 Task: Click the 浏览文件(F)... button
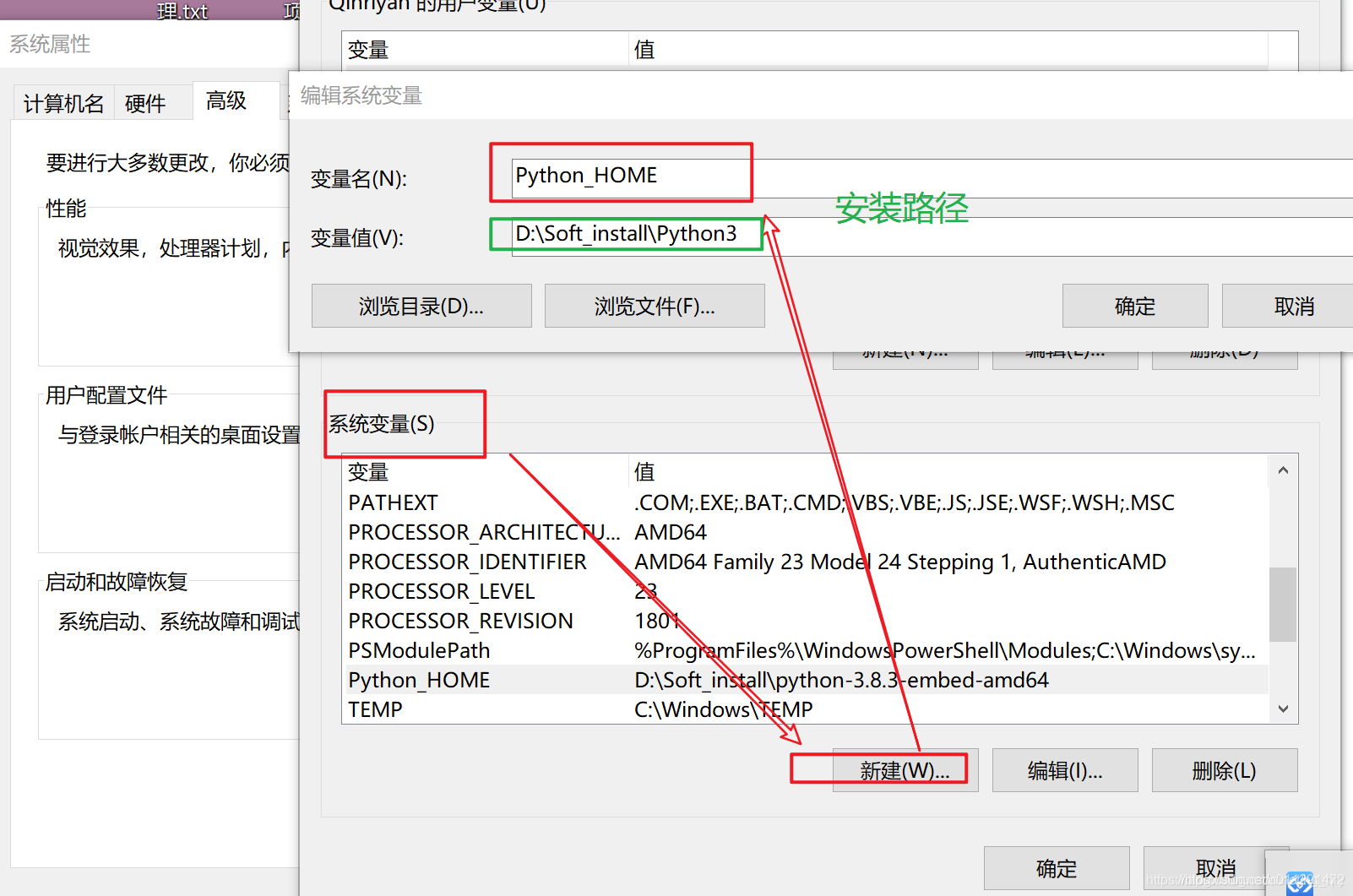click(655, 306)
